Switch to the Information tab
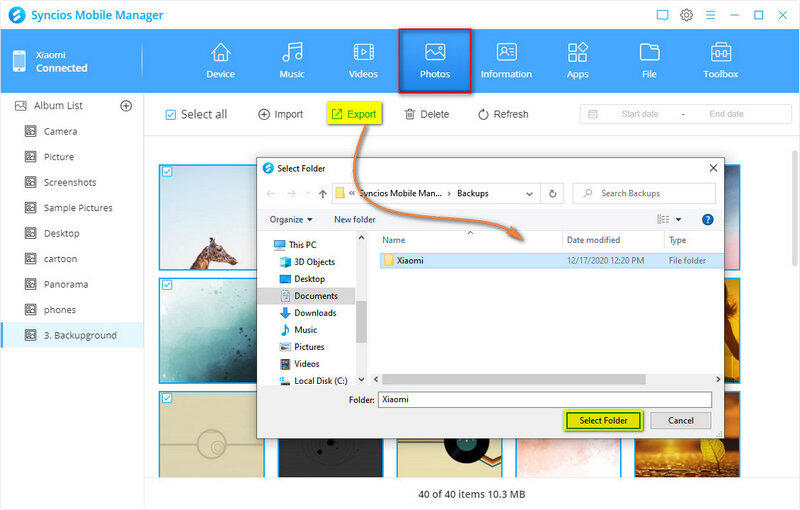 (x=506, y=60)
